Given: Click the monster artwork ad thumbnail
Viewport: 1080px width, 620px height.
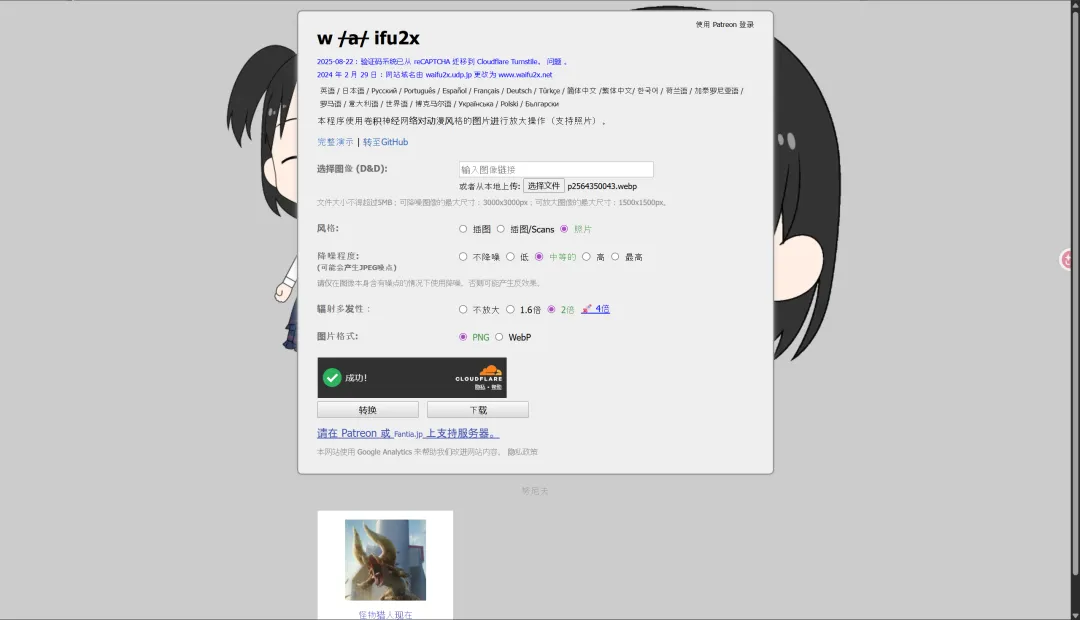Looking at the screenshot, I should (x=385, y=560).
